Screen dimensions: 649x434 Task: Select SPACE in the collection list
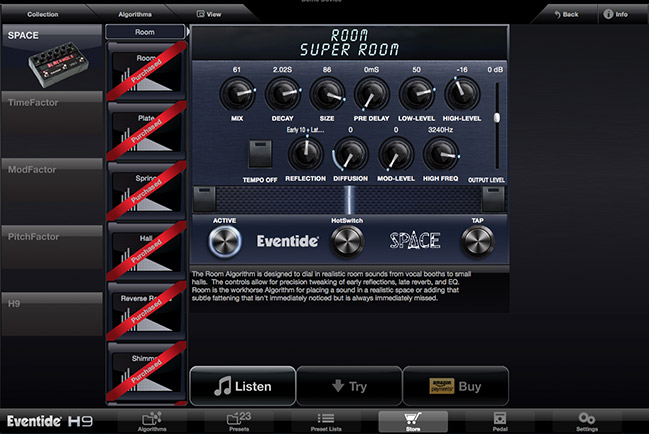(52, 58)
